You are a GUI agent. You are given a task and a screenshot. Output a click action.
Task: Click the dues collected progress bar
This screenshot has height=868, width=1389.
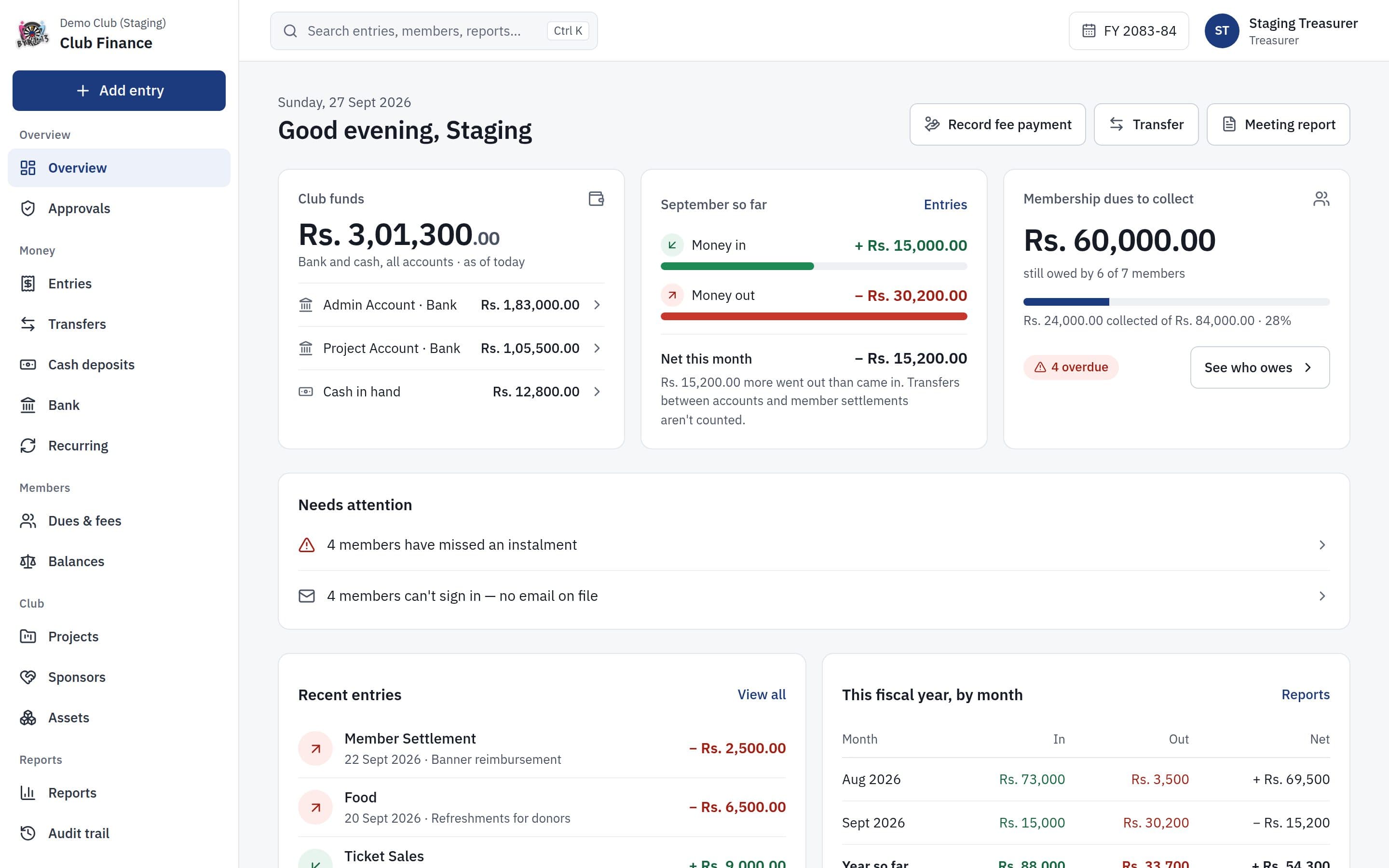(x=1176, y=302)
